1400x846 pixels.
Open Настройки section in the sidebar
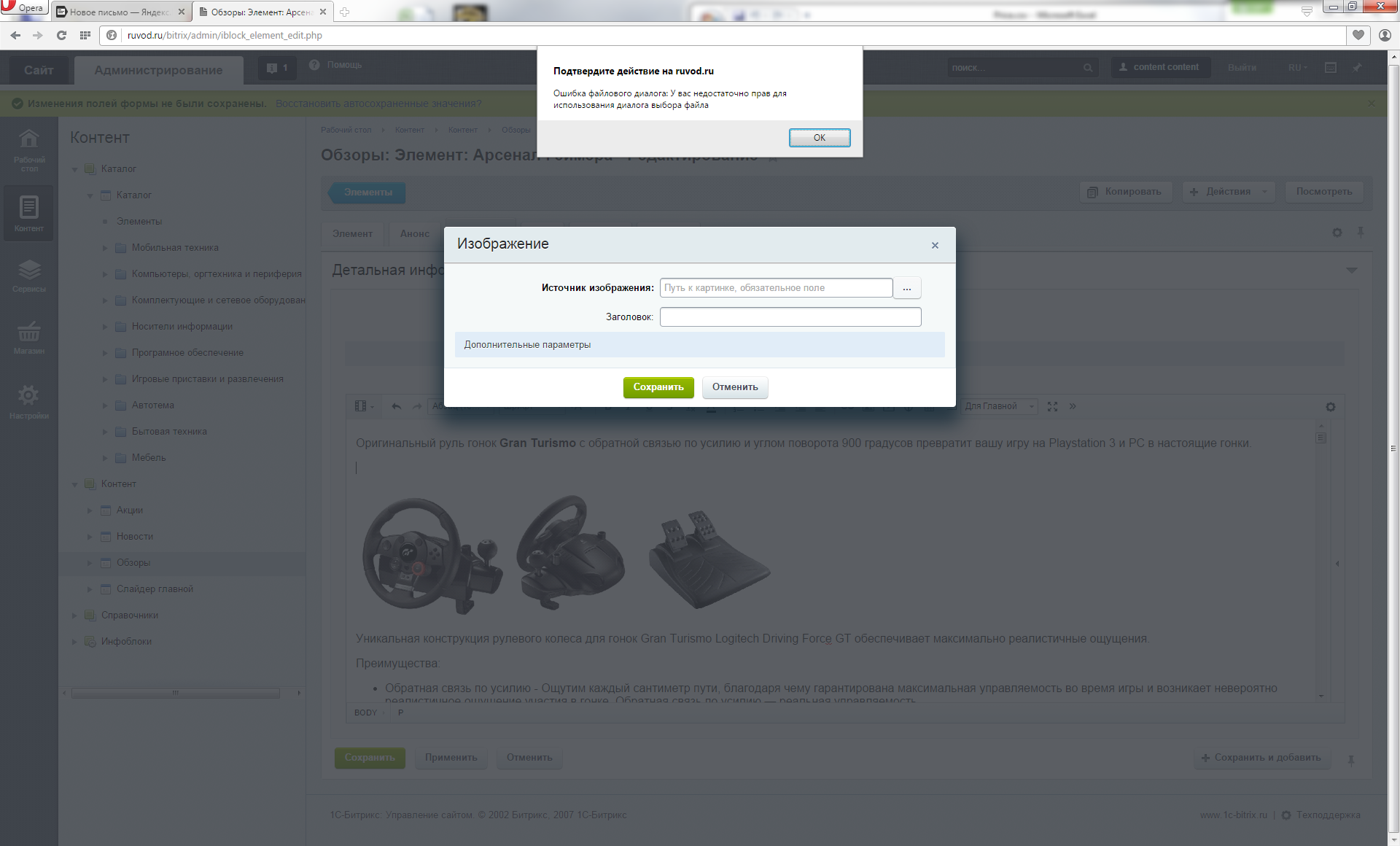29,402
